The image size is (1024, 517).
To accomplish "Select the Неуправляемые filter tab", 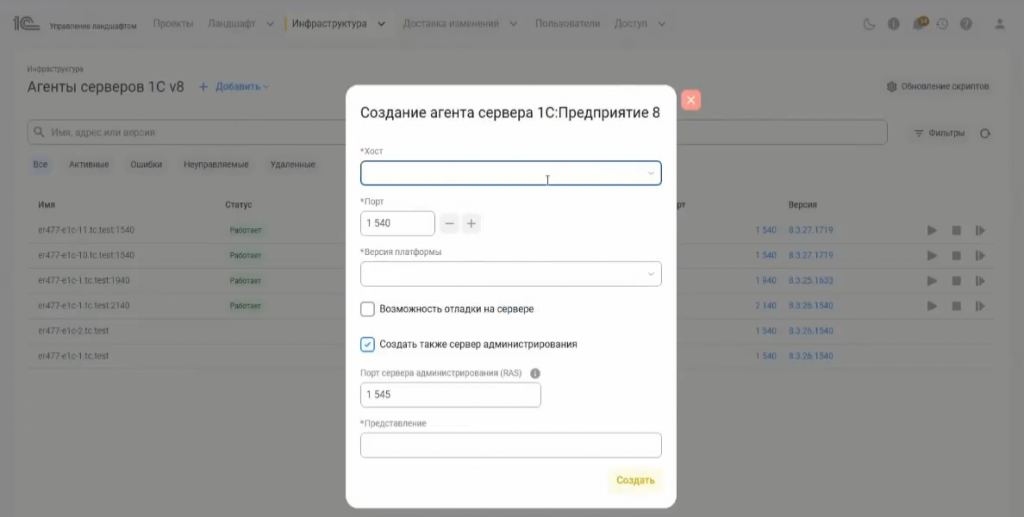I will coord(216,164).
